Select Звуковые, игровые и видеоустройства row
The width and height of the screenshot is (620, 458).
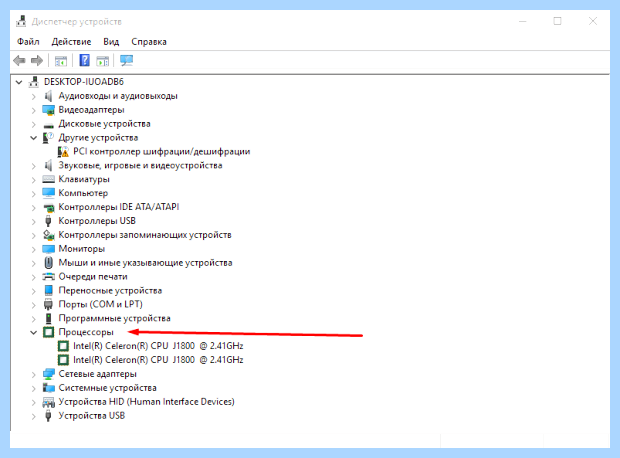point(140,165)
